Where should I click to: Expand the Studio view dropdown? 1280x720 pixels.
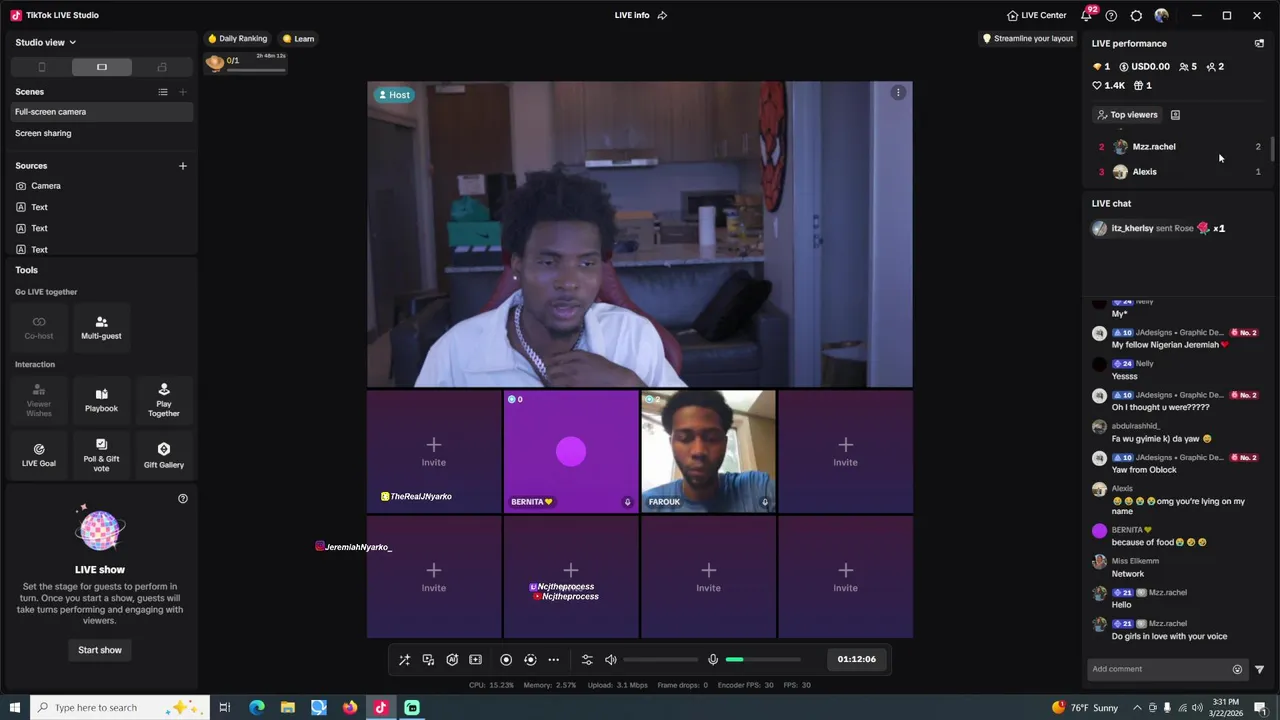tap(46, 42)
